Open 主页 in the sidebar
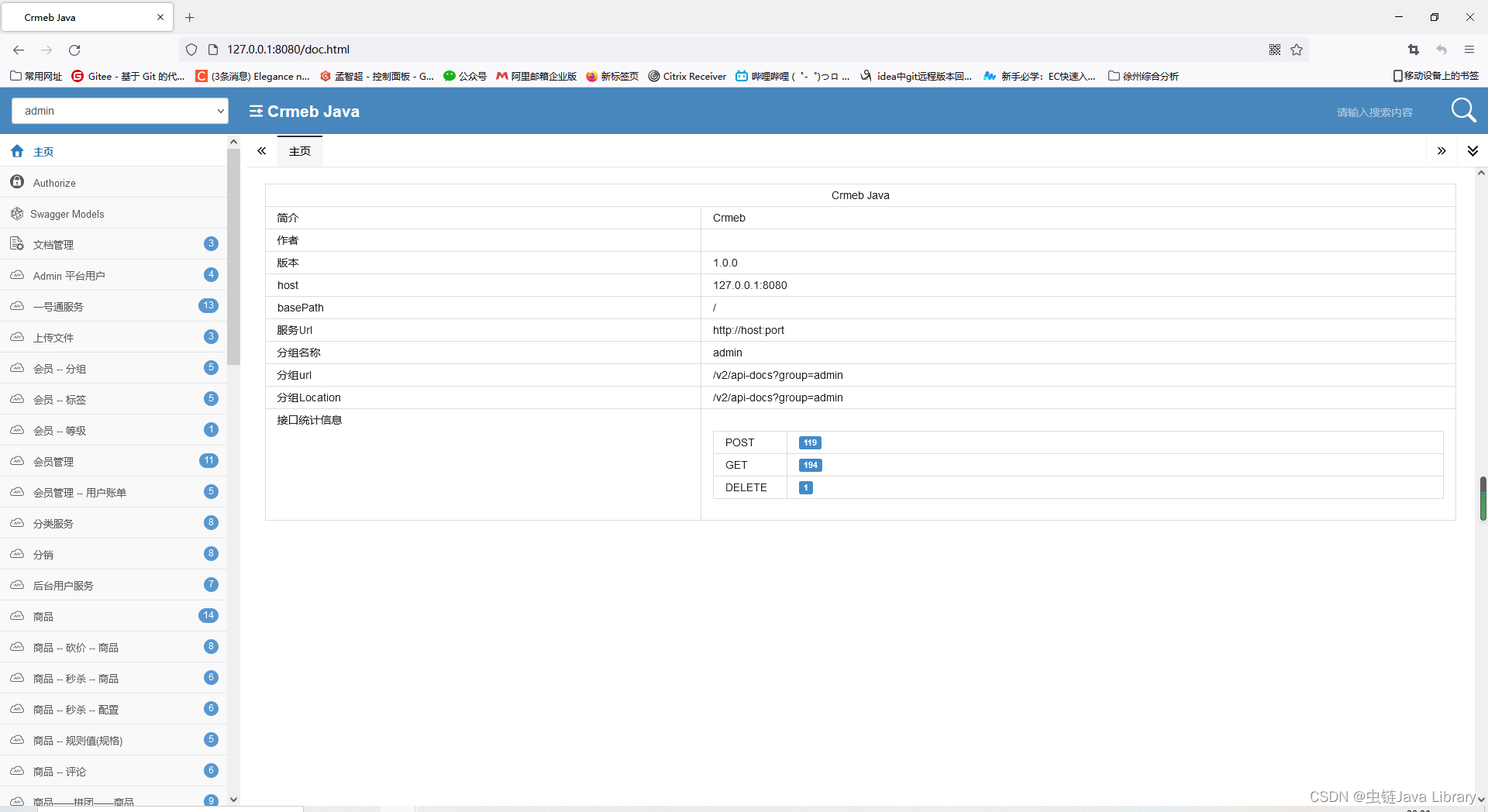1488x812 pixels. [113, 151]
